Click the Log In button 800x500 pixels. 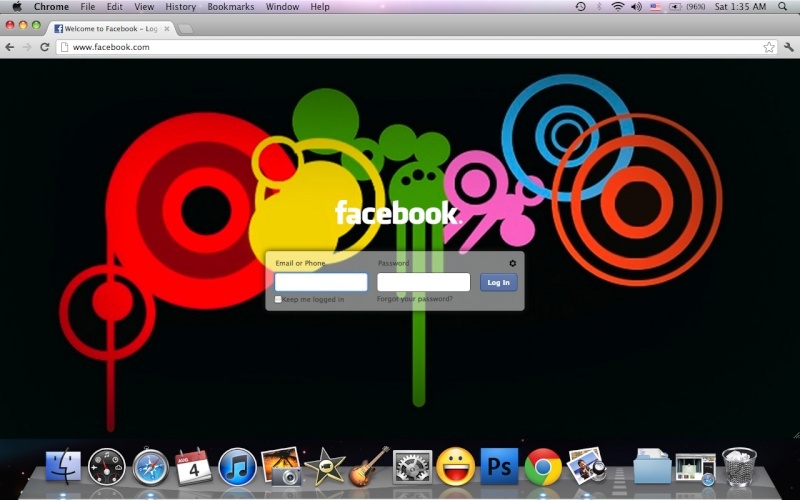[498, 282]
